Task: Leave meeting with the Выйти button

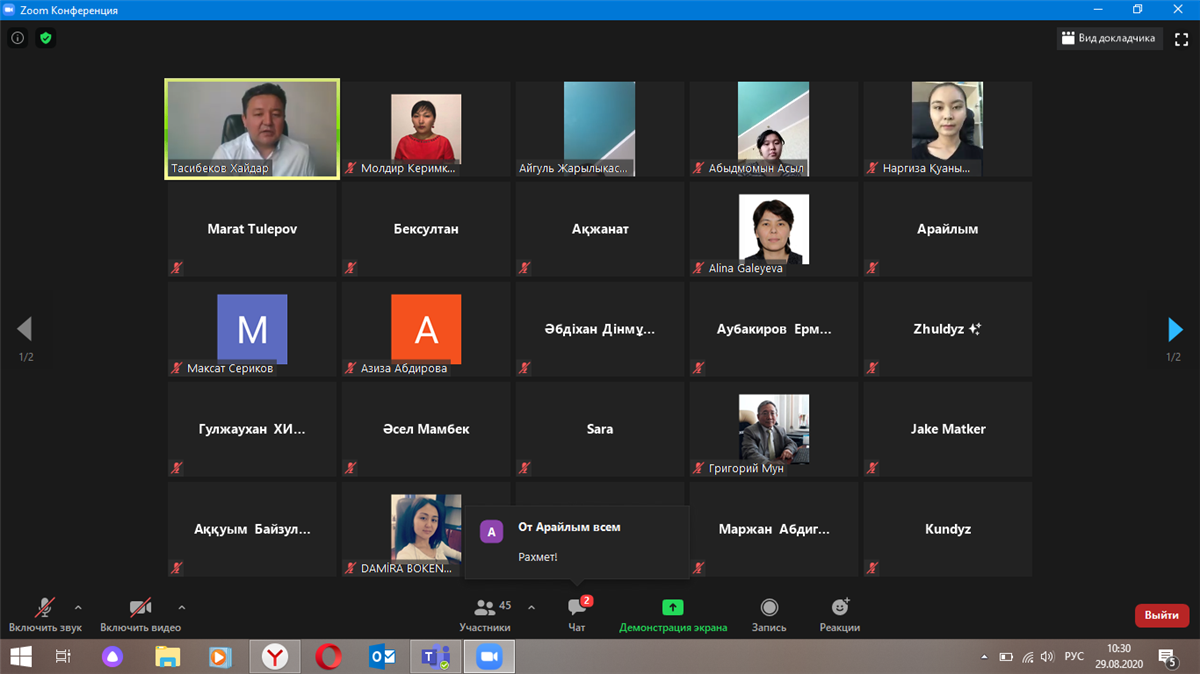Action: tap(1161, 615)
